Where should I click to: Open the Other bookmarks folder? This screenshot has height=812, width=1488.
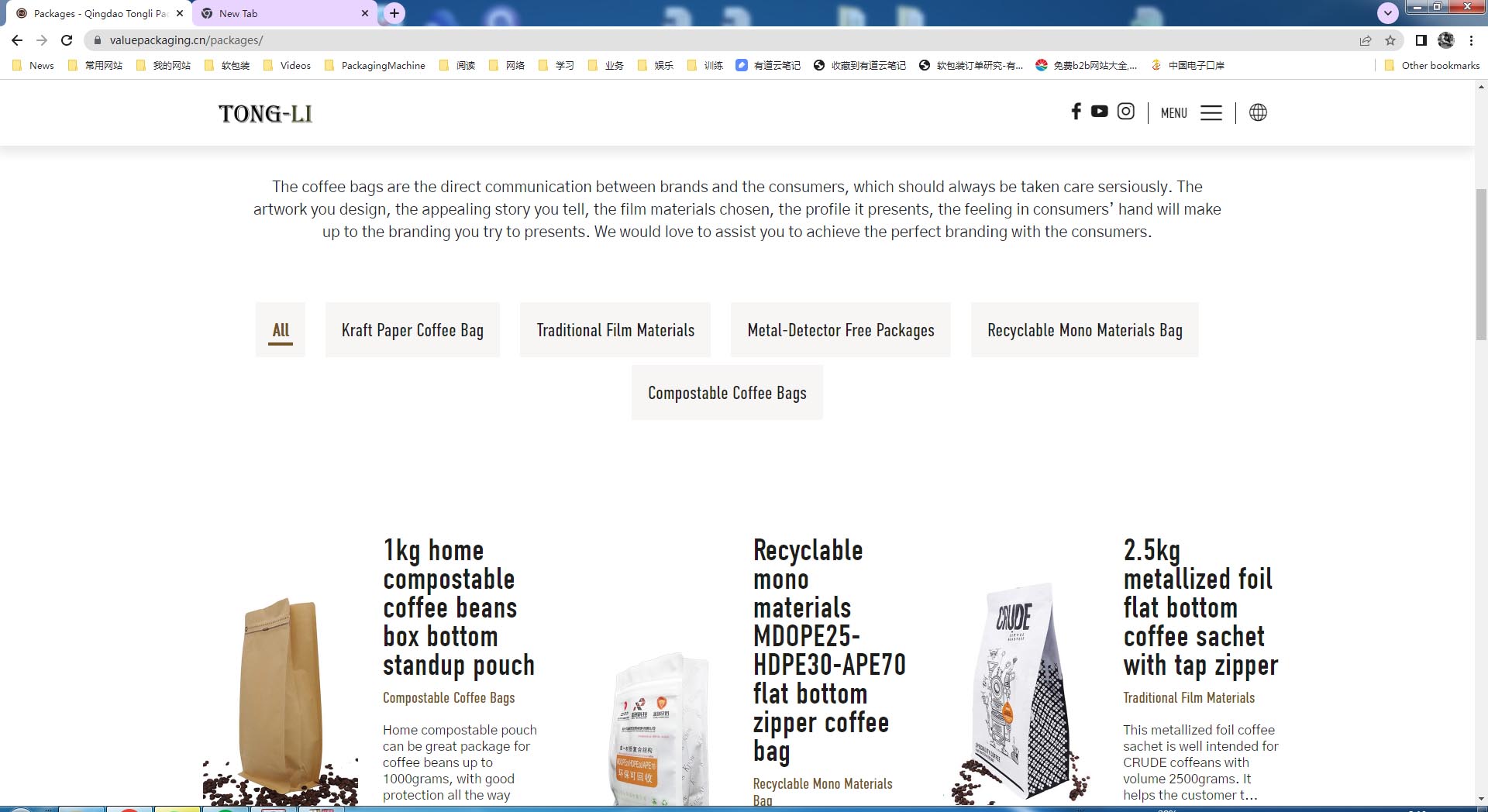coord(1432,65)
